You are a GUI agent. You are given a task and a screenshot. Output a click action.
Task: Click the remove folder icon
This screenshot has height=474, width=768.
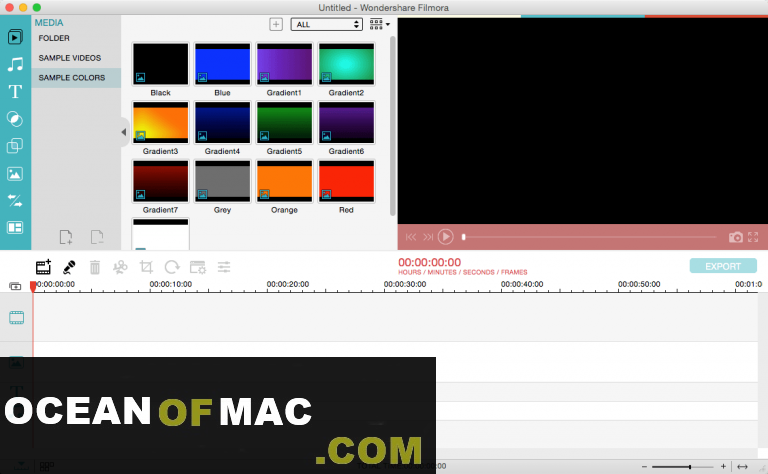(x=97, y=237)
